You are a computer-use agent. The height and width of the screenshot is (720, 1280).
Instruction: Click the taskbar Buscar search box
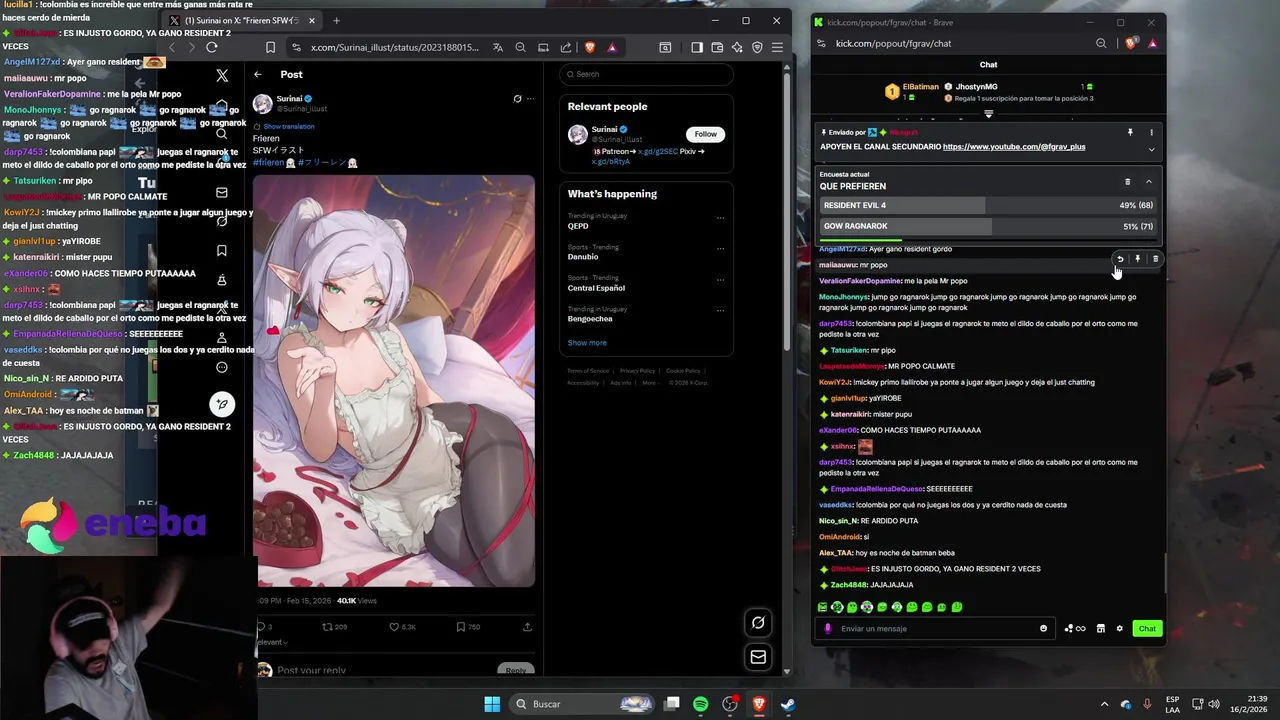[x=583, y=704]
